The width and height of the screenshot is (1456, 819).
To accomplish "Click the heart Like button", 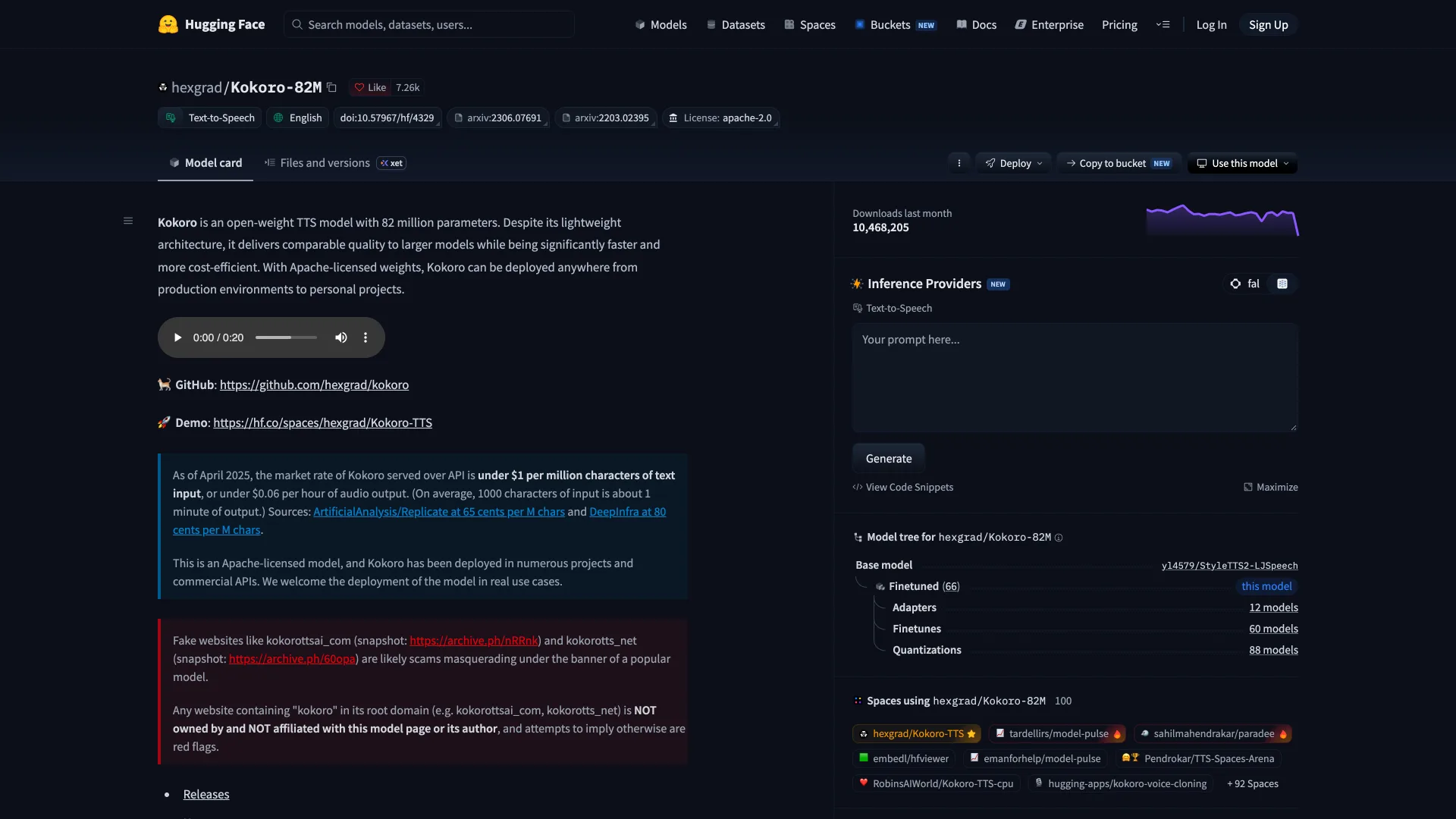I will pyautogui.click(x=370, y=87).
